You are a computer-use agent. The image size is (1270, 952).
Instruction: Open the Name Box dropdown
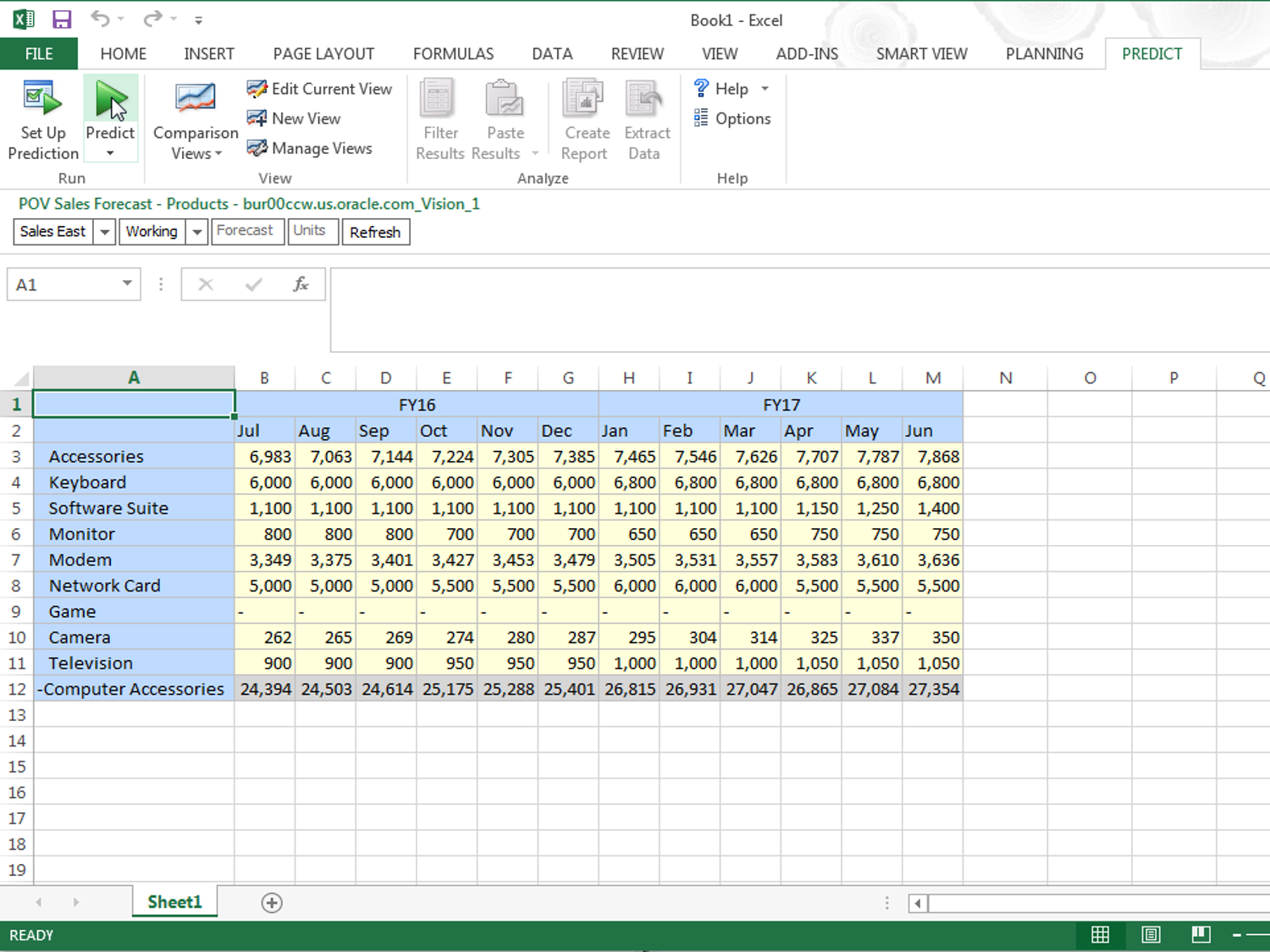(127, 283)
